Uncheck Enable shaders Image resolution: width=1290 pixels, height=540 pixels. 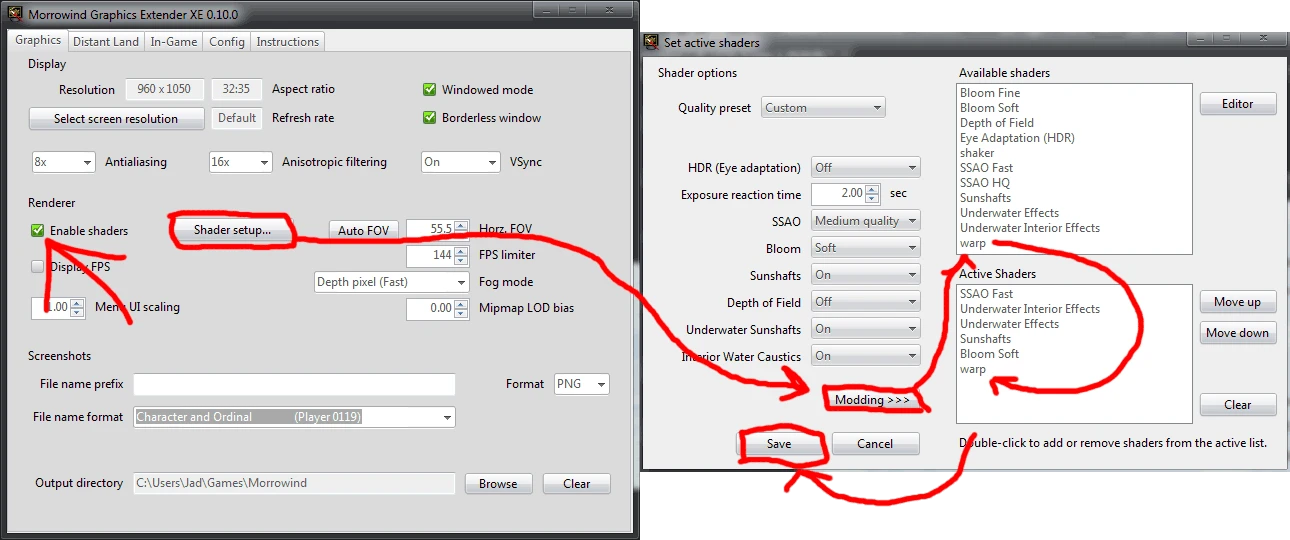pos(38,231)
